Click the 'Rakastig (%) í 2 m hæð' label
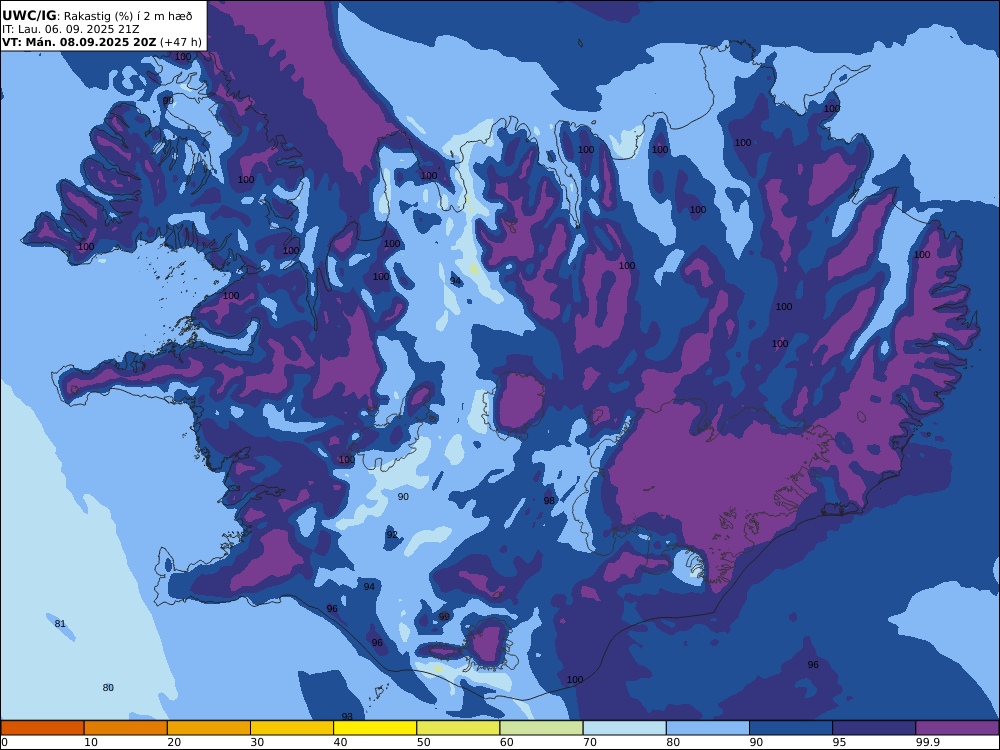1000x750 pixels. point(128,17)
